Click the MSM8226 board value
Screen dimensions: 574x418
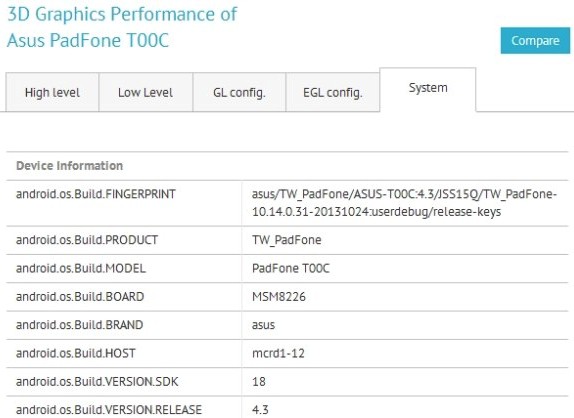pyautogui.click(x=279, y=296)
